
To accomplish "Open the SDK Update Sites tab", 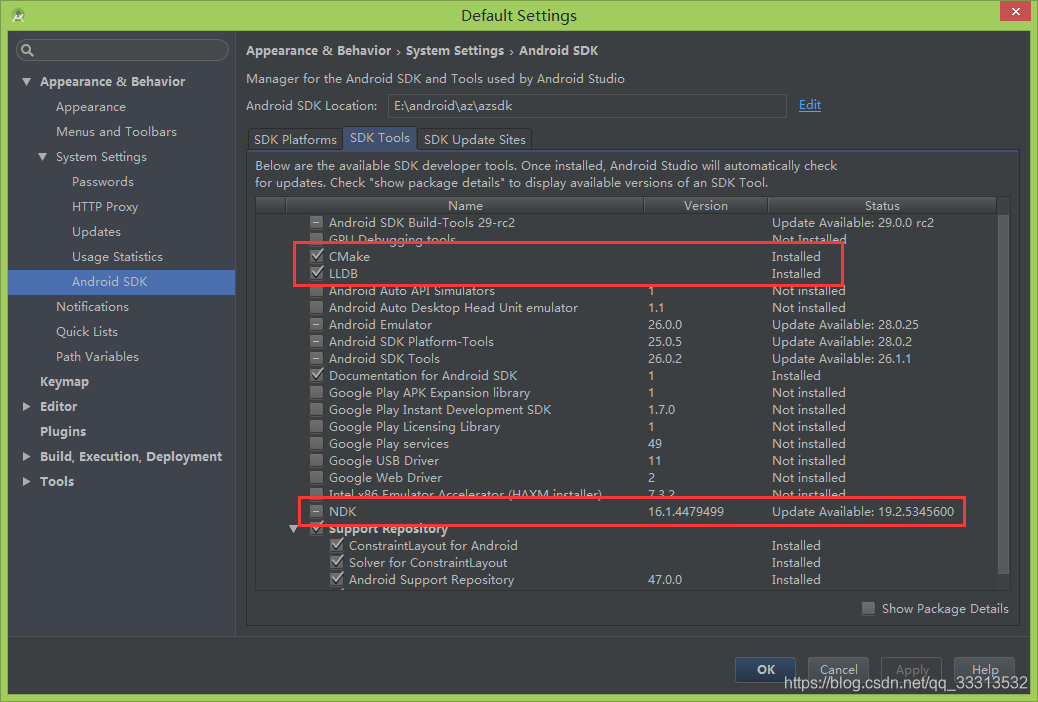I will 475,139.
